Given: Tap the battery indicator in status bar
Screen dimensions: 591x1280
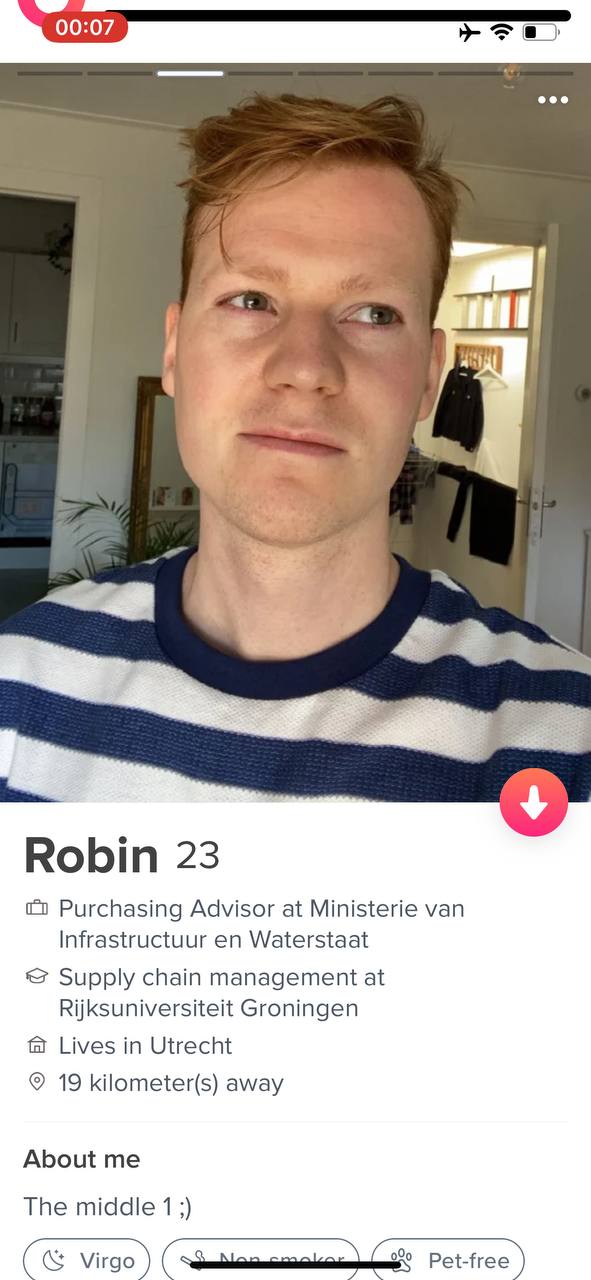Looking at the screenshot, I should pos(541,32).
